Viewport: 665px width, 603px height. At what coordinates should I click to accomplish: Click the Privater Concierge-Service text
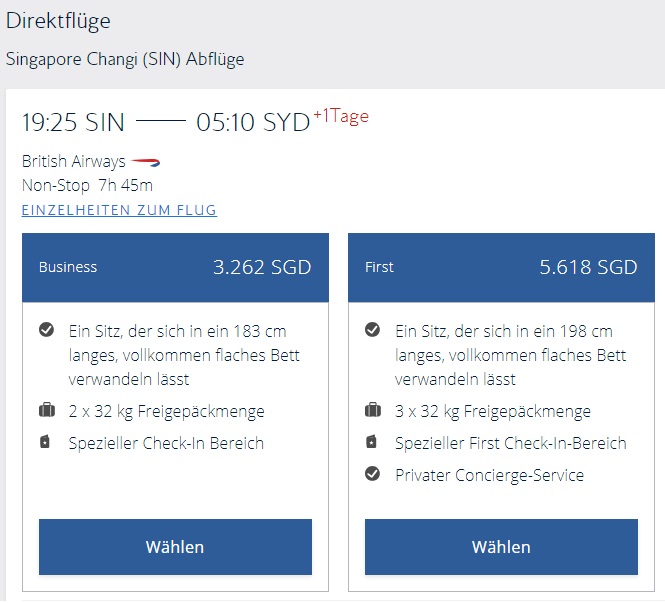pos(489,475)
